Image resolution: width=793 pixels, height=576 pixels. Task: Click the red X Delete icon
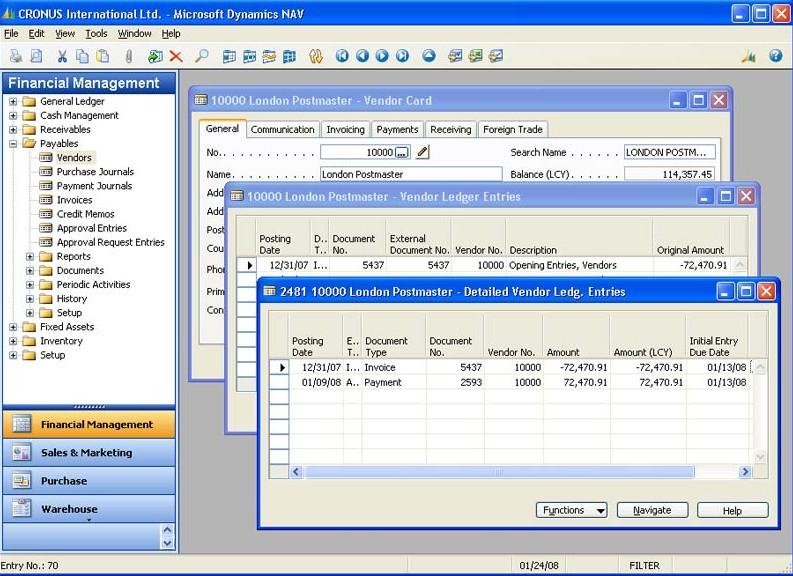(176, 56)
